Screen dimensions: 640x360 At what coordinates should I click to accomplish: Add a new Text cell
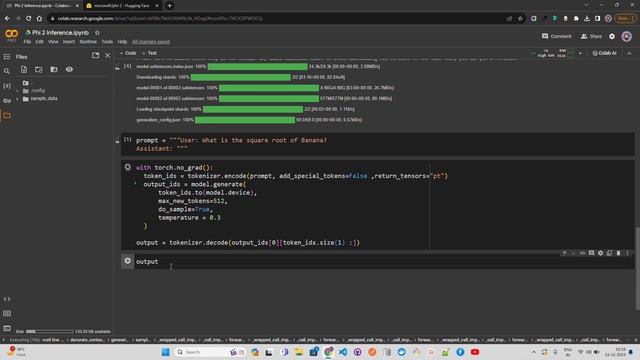[x=149, y=53]
